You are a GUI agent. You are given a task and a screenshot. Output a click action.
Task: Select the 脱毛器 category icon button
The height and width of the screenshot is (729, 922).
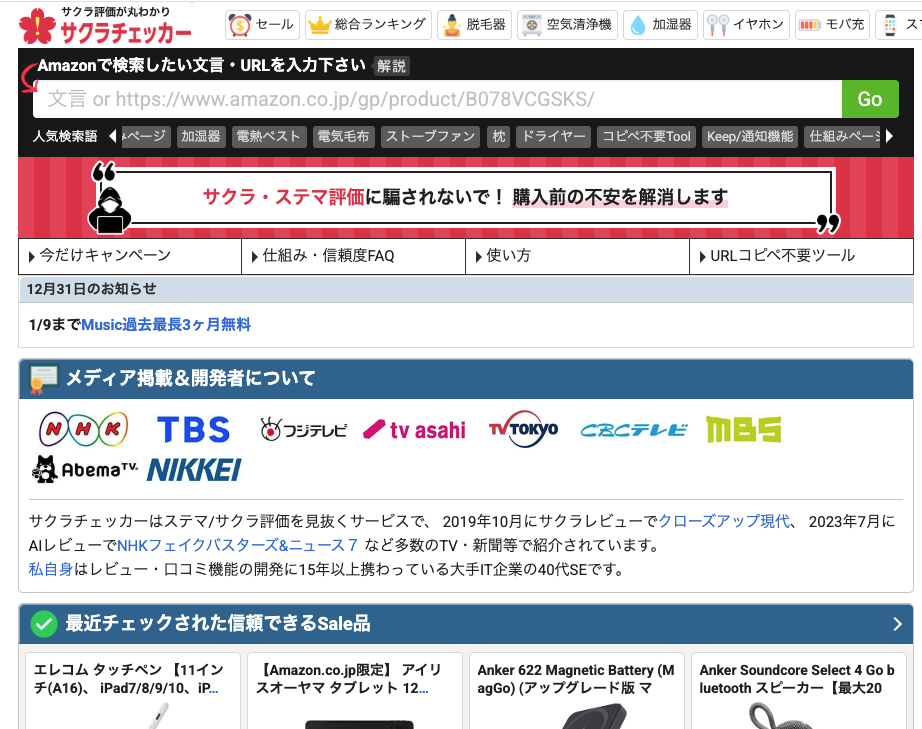[474, 25]
